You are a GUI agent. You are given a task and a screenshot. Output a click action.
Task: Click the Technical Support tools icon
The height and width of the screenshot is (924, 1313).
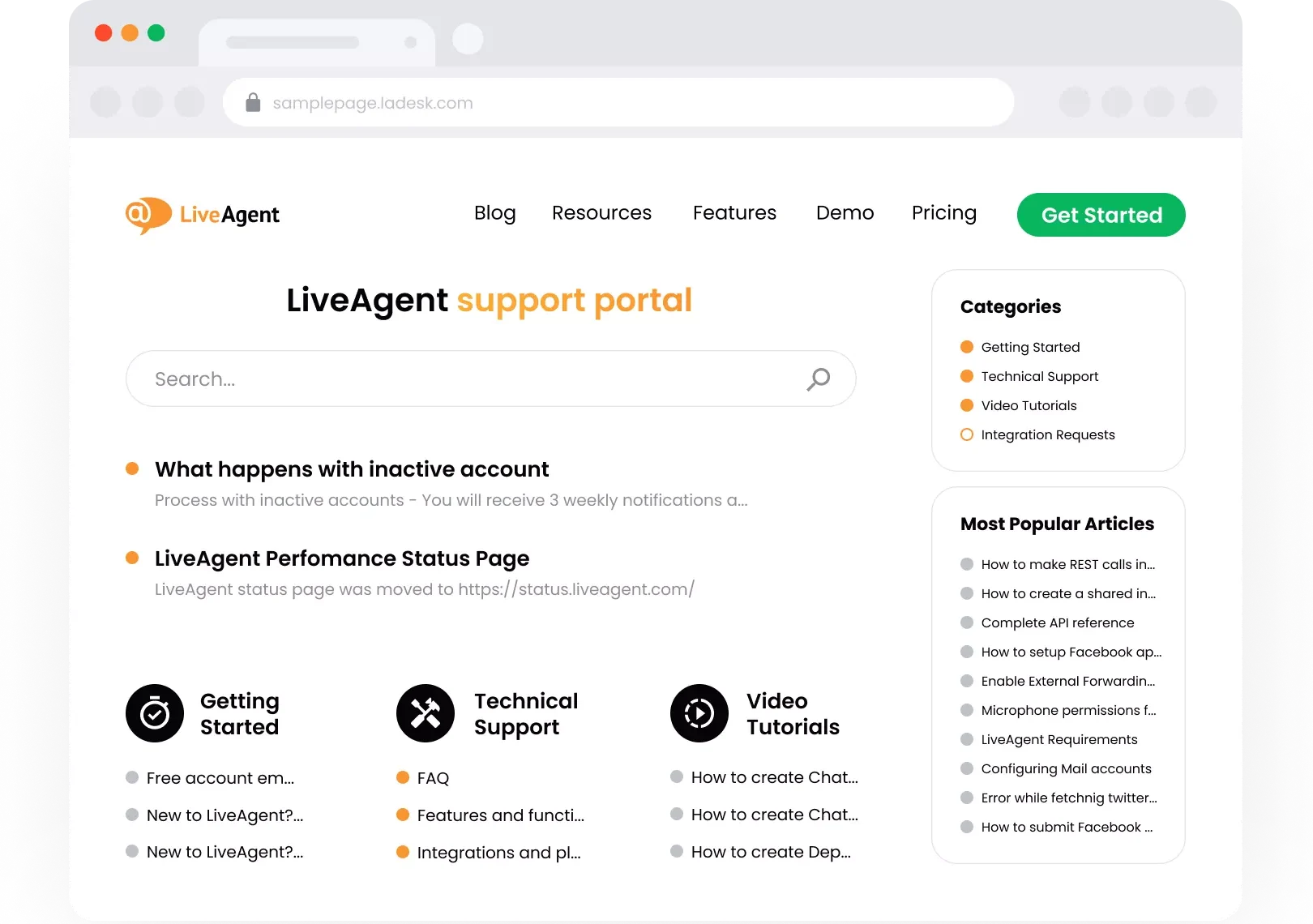click(426, 713)
